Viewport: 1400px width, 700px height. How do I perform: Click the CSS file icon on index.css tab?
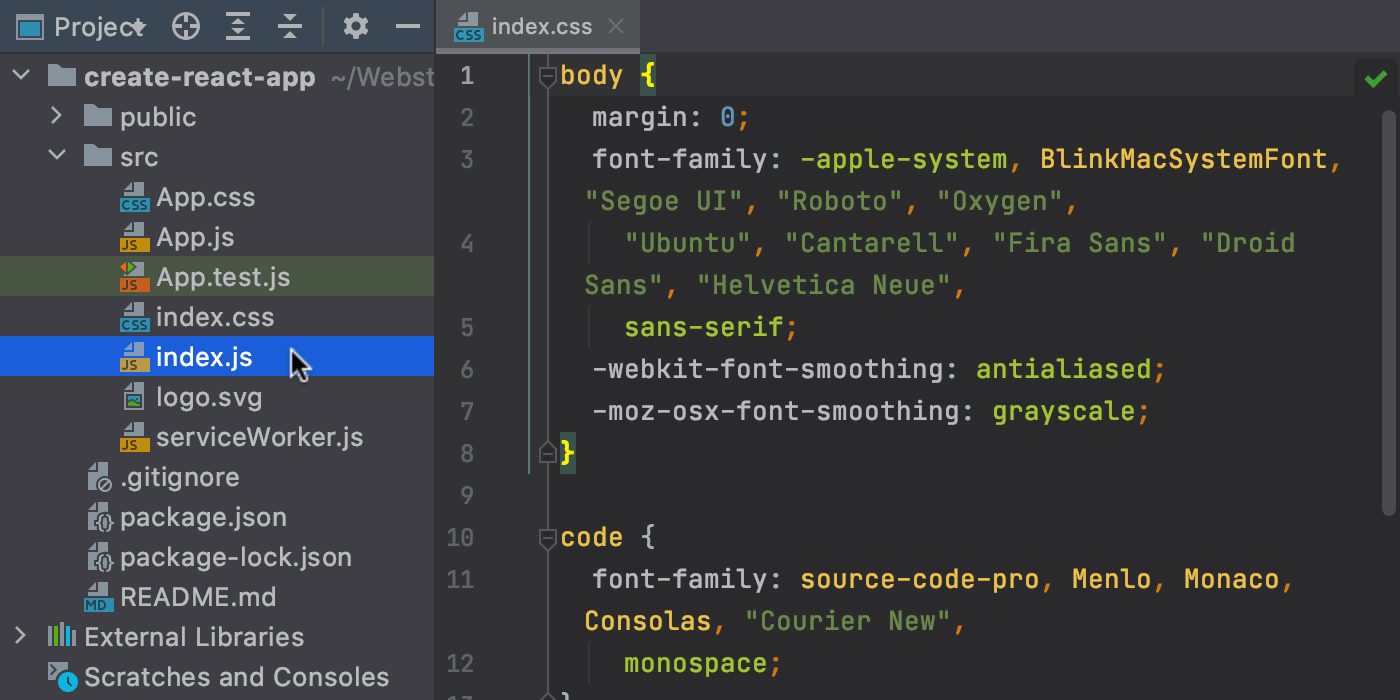coord(468,27)
